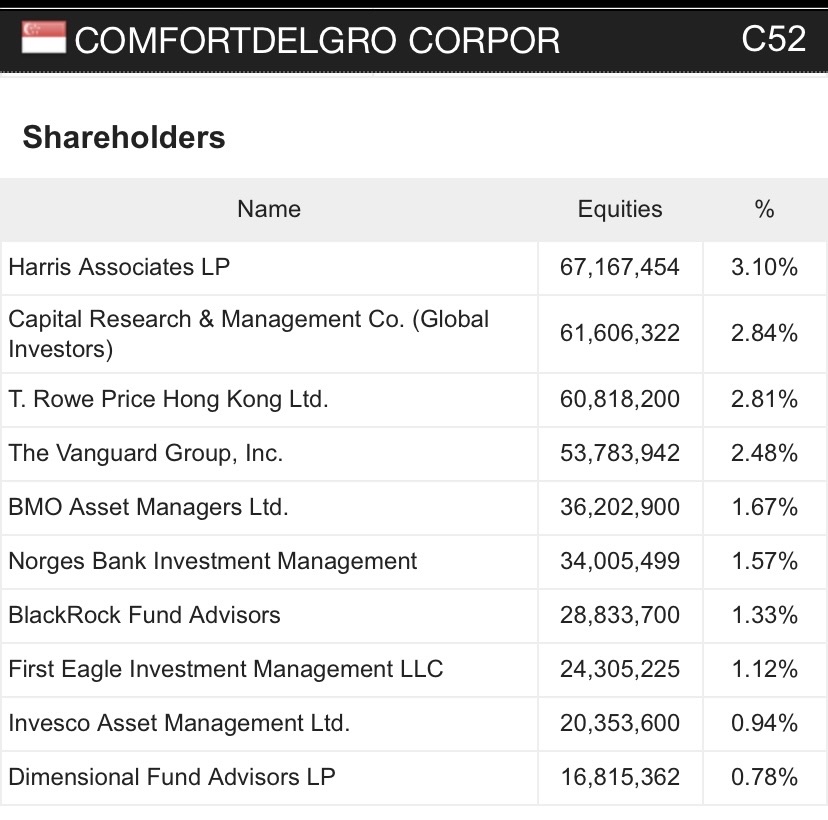
Task: Click the 16,815,362 equities cell
Action: point(620,777)
